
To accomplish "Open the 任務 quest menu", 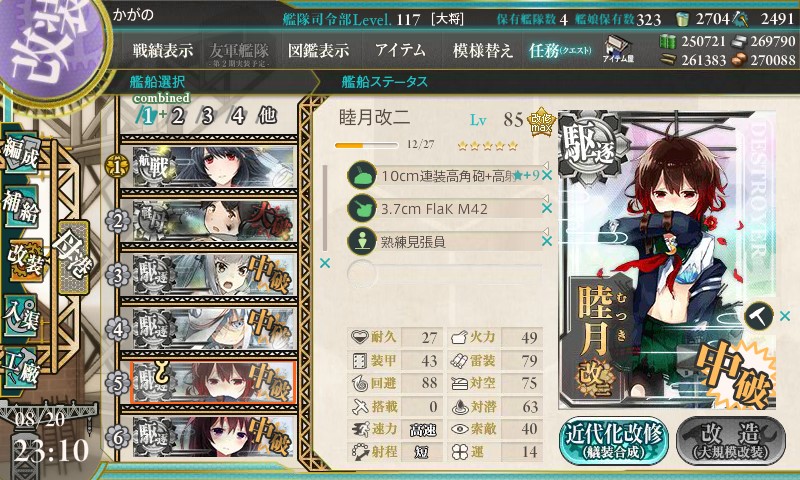I will click(x=560, y=50).
